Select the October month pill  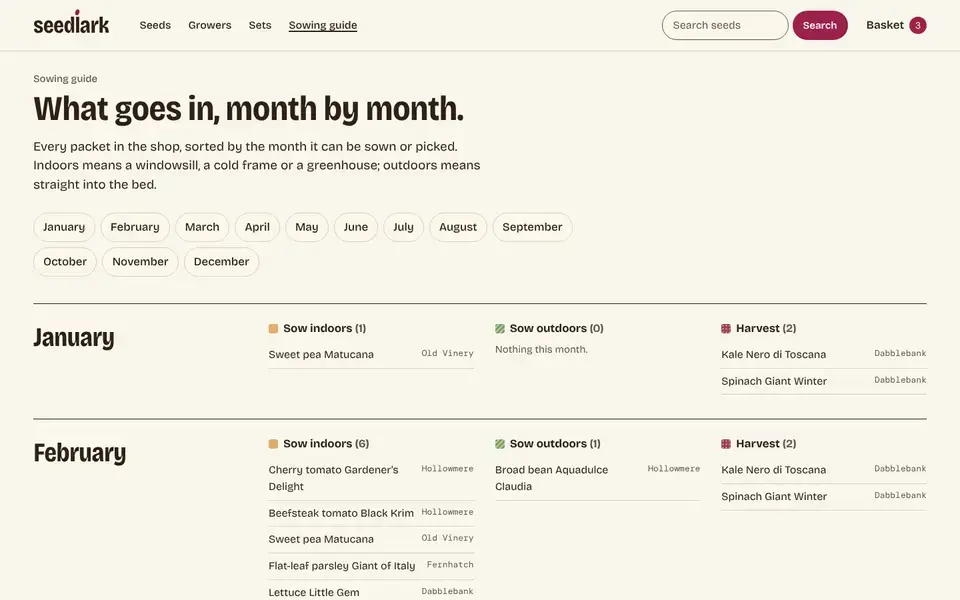65,262
